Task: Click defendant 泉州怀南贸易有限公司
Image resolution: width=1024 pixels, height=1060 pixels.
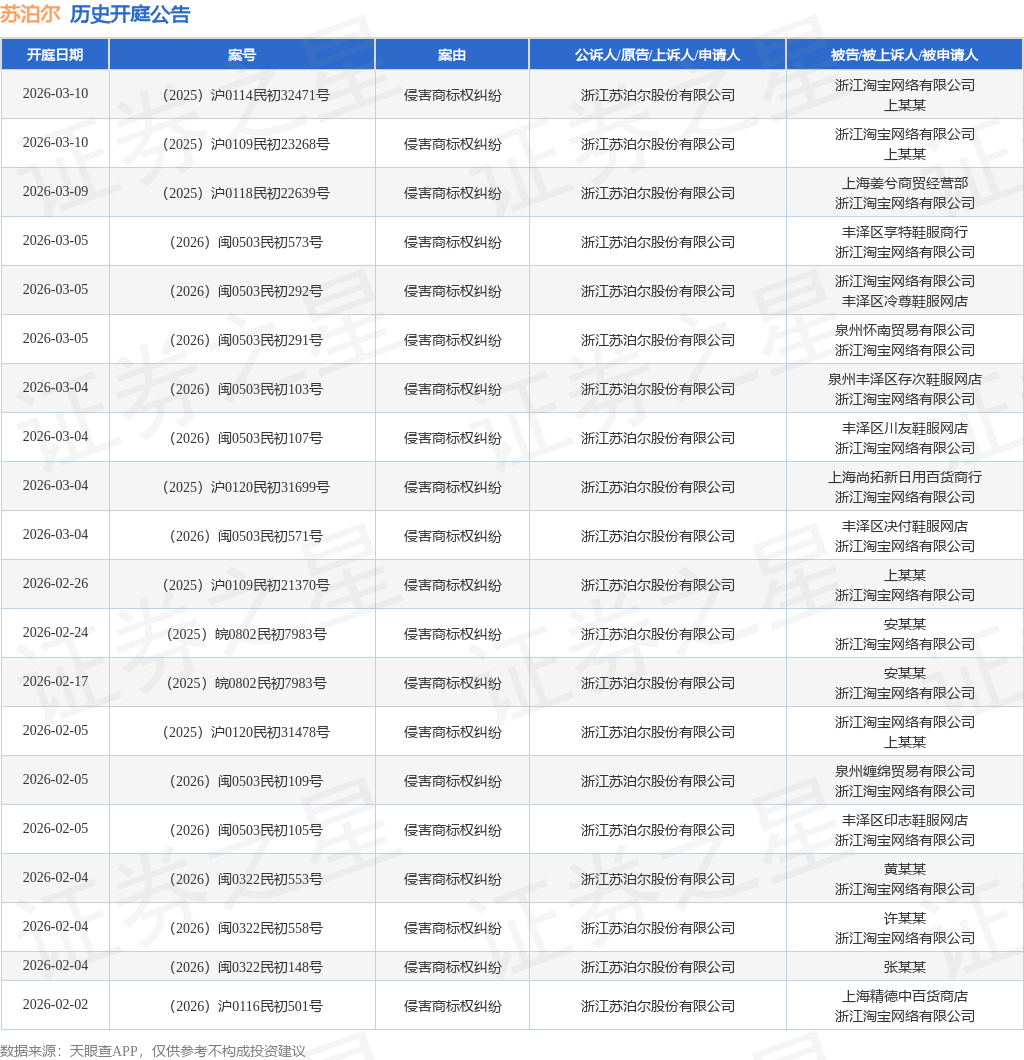Action: (x=904, y=331)
